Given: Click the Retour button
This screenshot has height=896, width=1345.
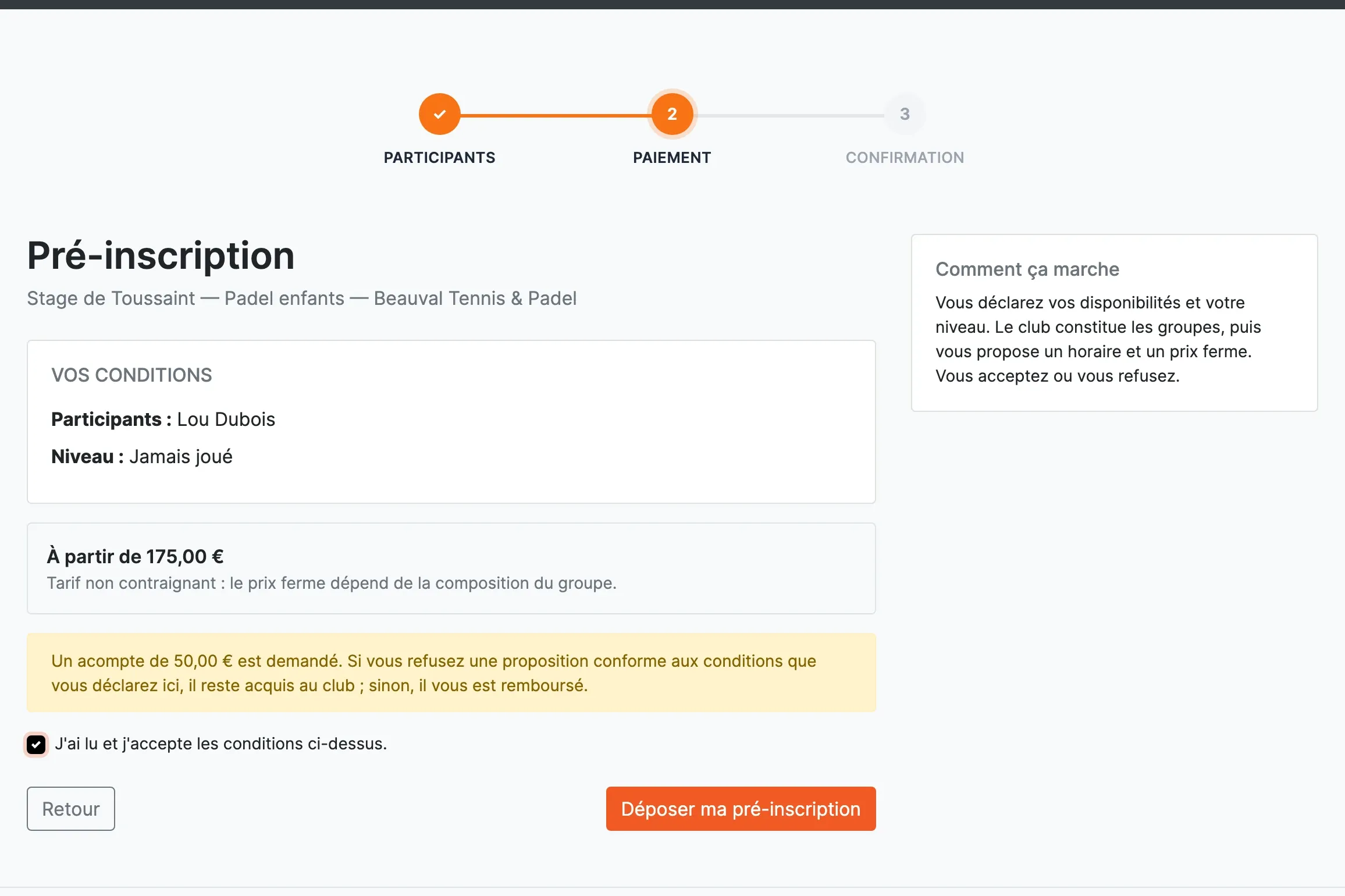Looking at the screenshot, I should coord(71,809).
